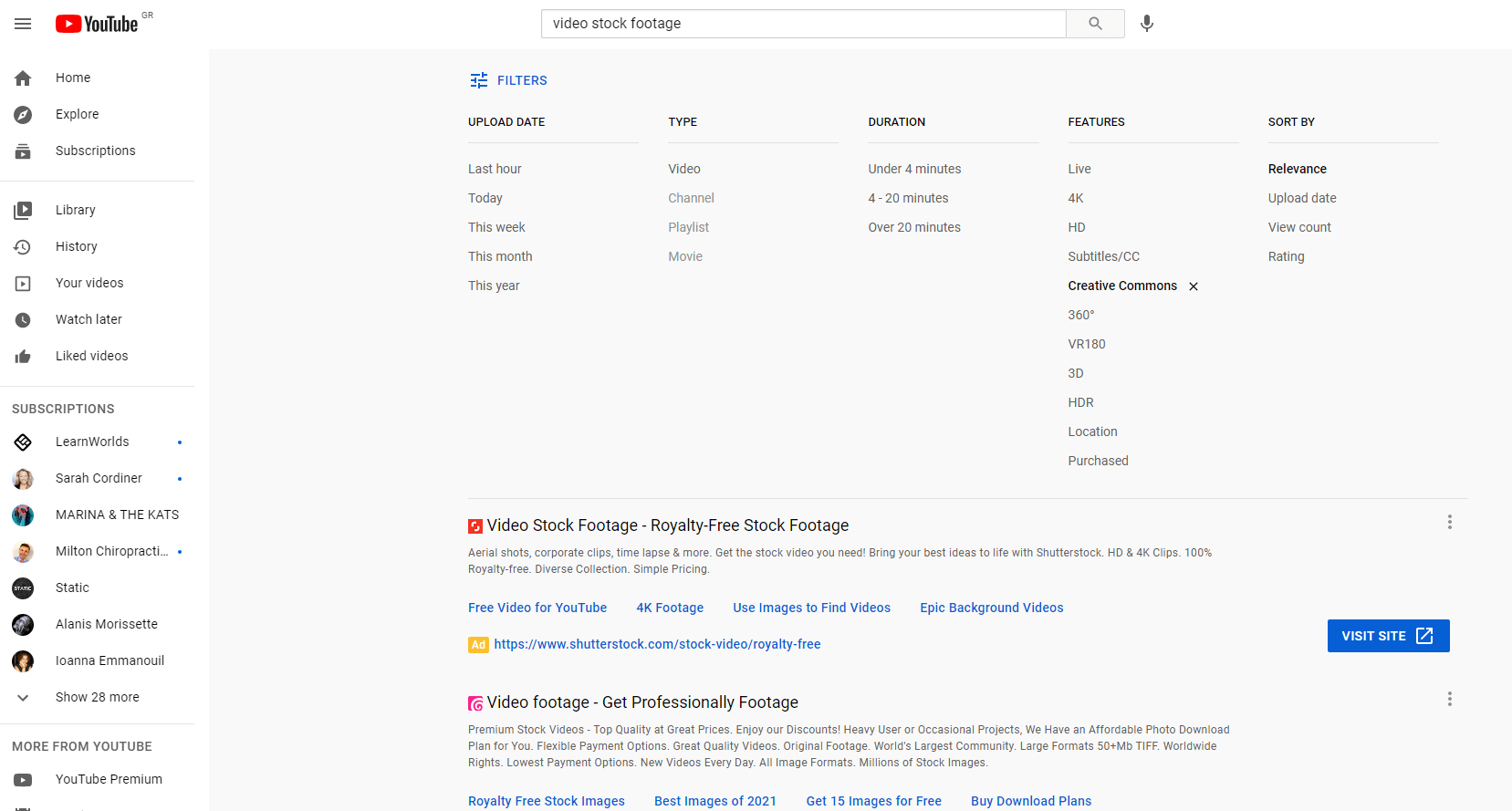1512x811 pixels.
Task: Click the search input field
Action: pyautogui.click(x=804, y=24)
